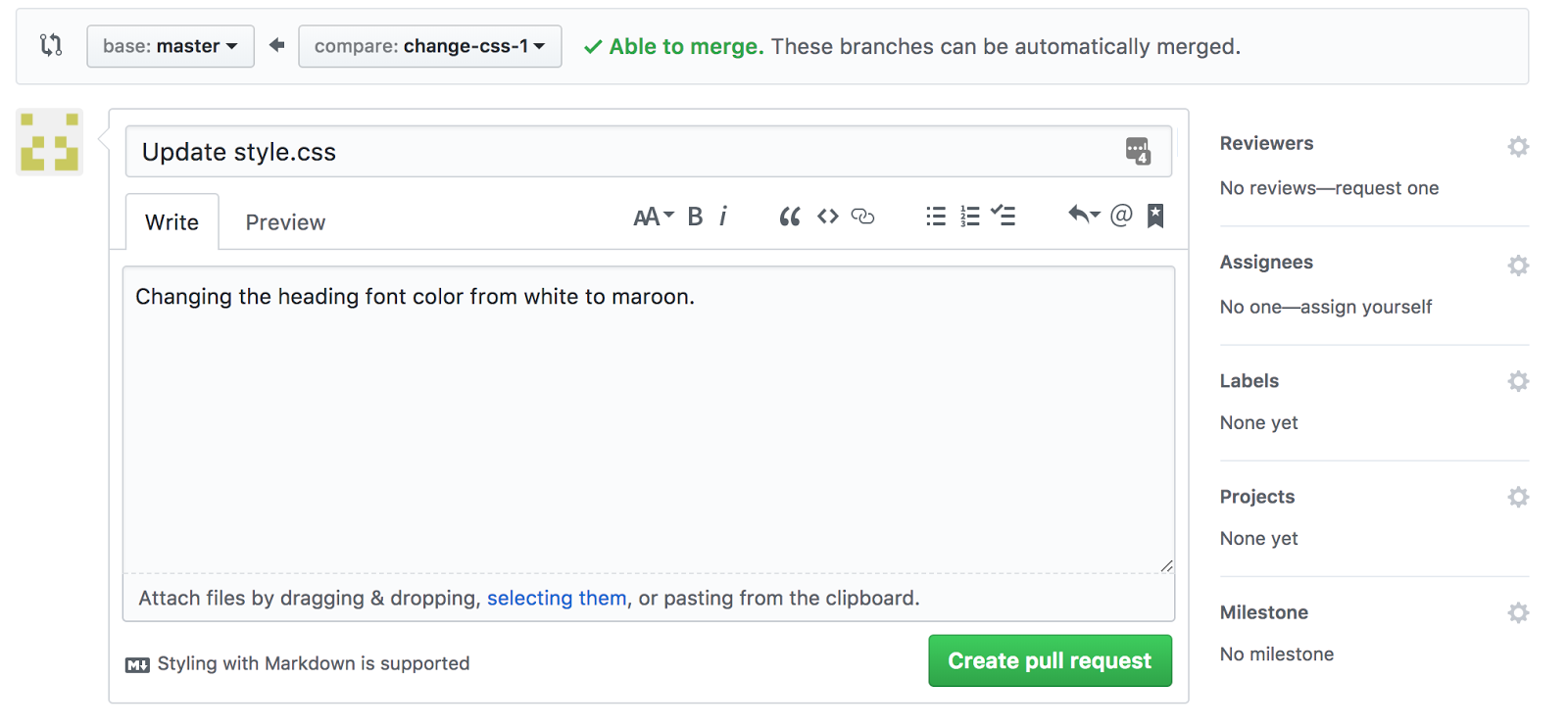Viewport: 1568px width, 727px height.
Task: Apply italic formatting from the toolbar
Action: [723, 217]
